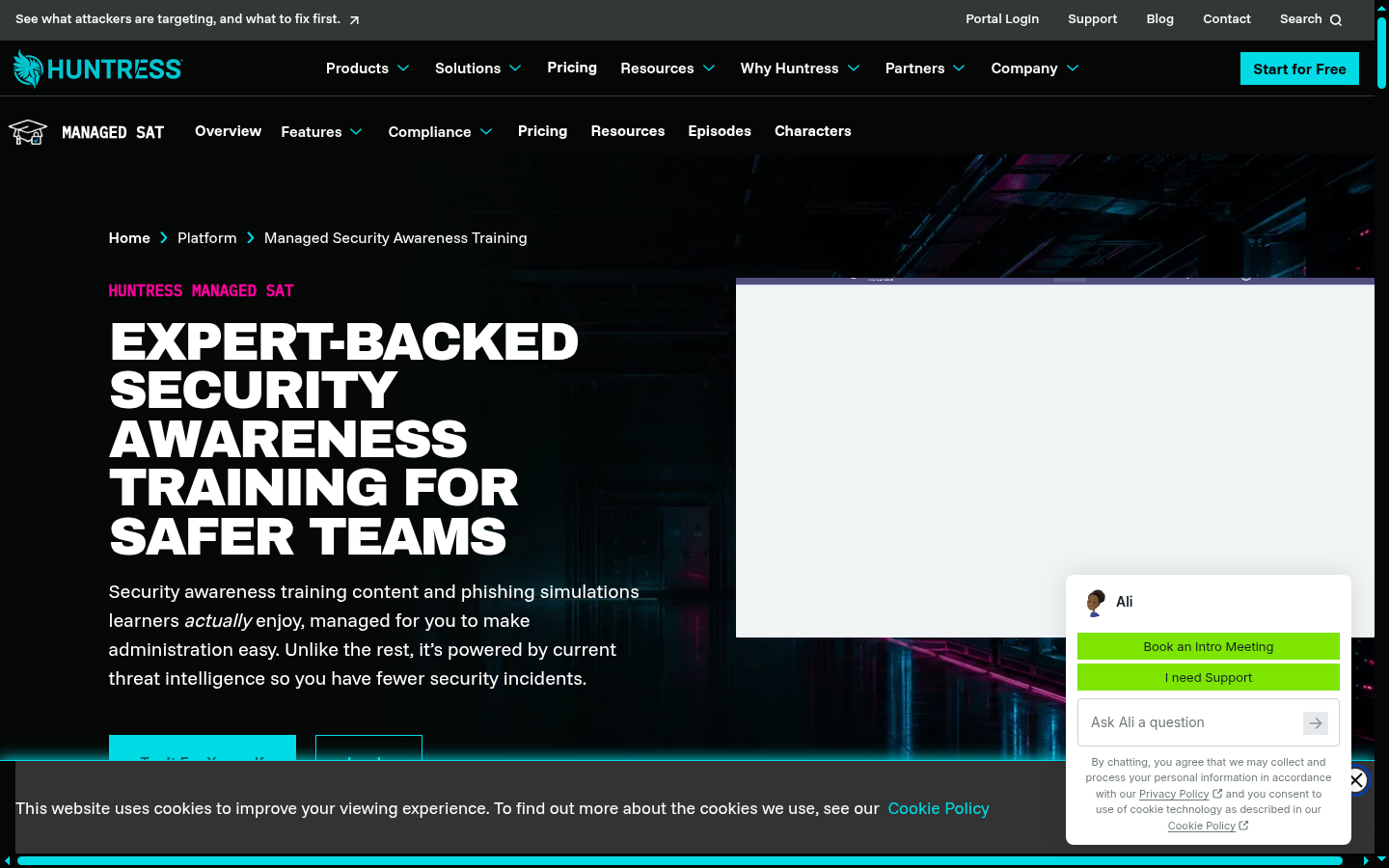Click Ali's avatar in the chat
The height and width of the screenshot is (868, 1389).
click(1095, 603)
